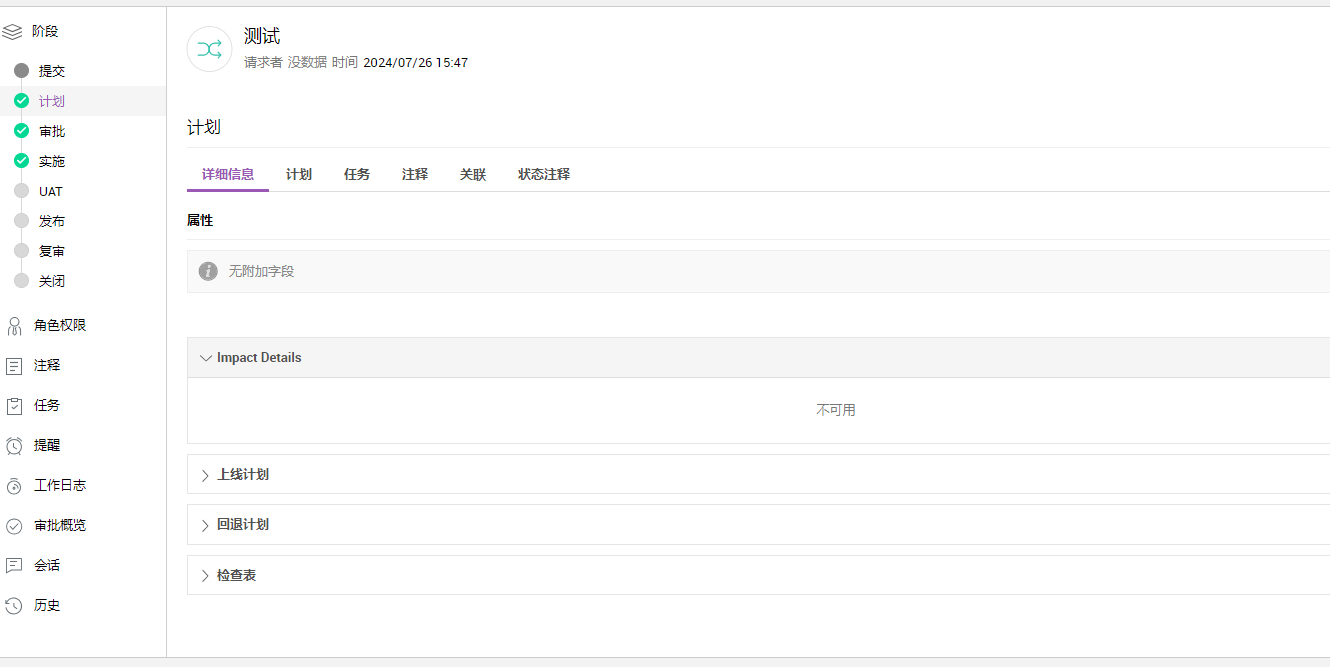
Task: Click the 审批概览 checkmark icon
Action: tap(14, 526)
